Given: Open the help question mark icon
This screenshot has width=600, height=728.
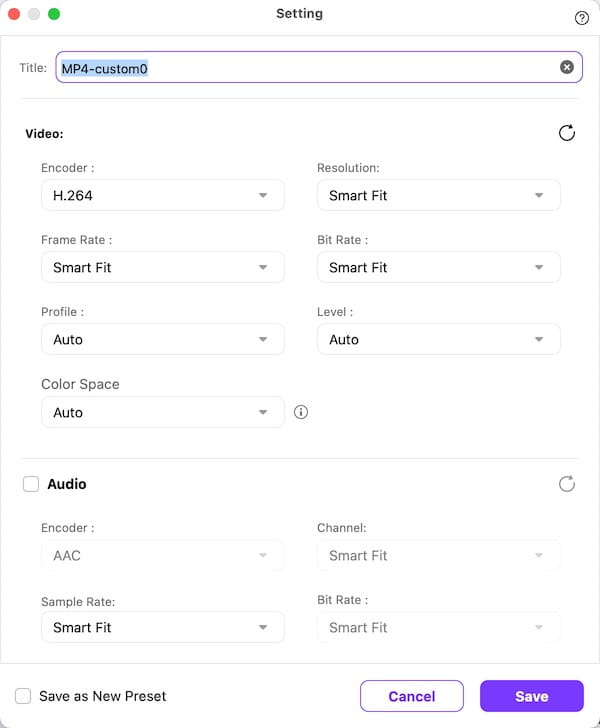Looking at the screenshot, I should click(x=582, y=18).
